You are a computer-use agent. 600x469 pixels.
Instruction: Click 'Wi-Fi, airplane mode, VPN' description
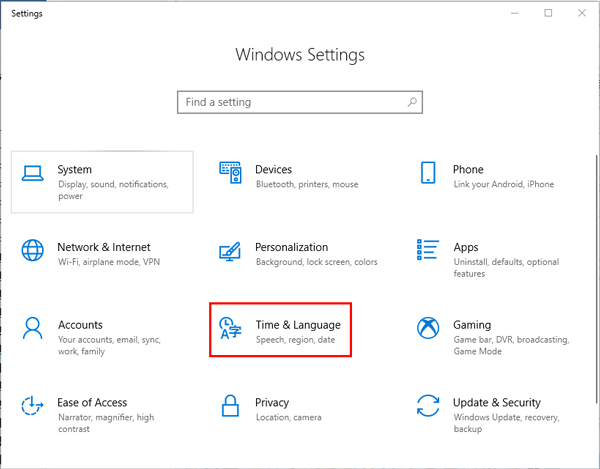(x=109, y=262)
